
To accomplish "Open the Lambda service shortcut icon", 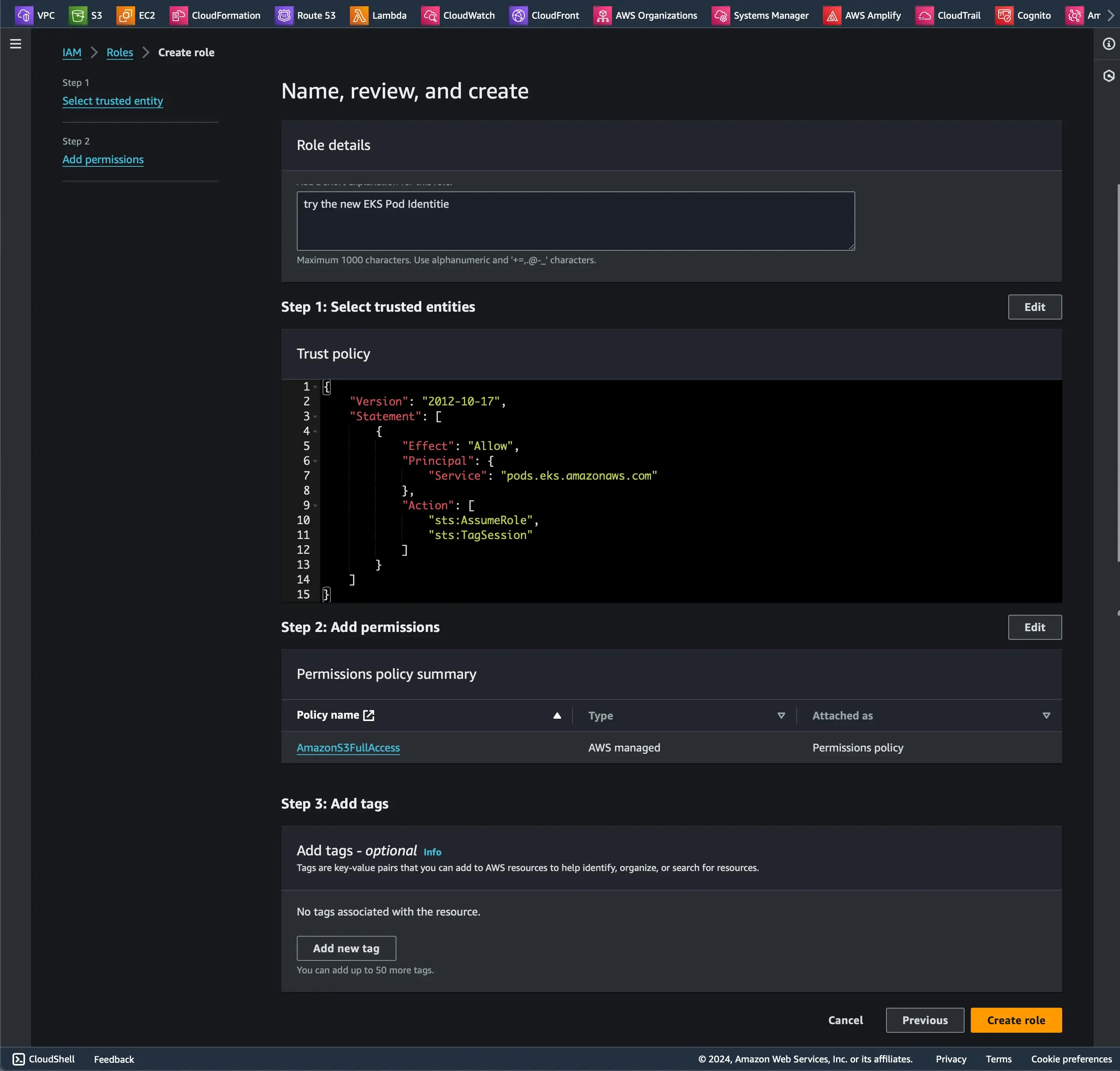I will tap(358, 15).
